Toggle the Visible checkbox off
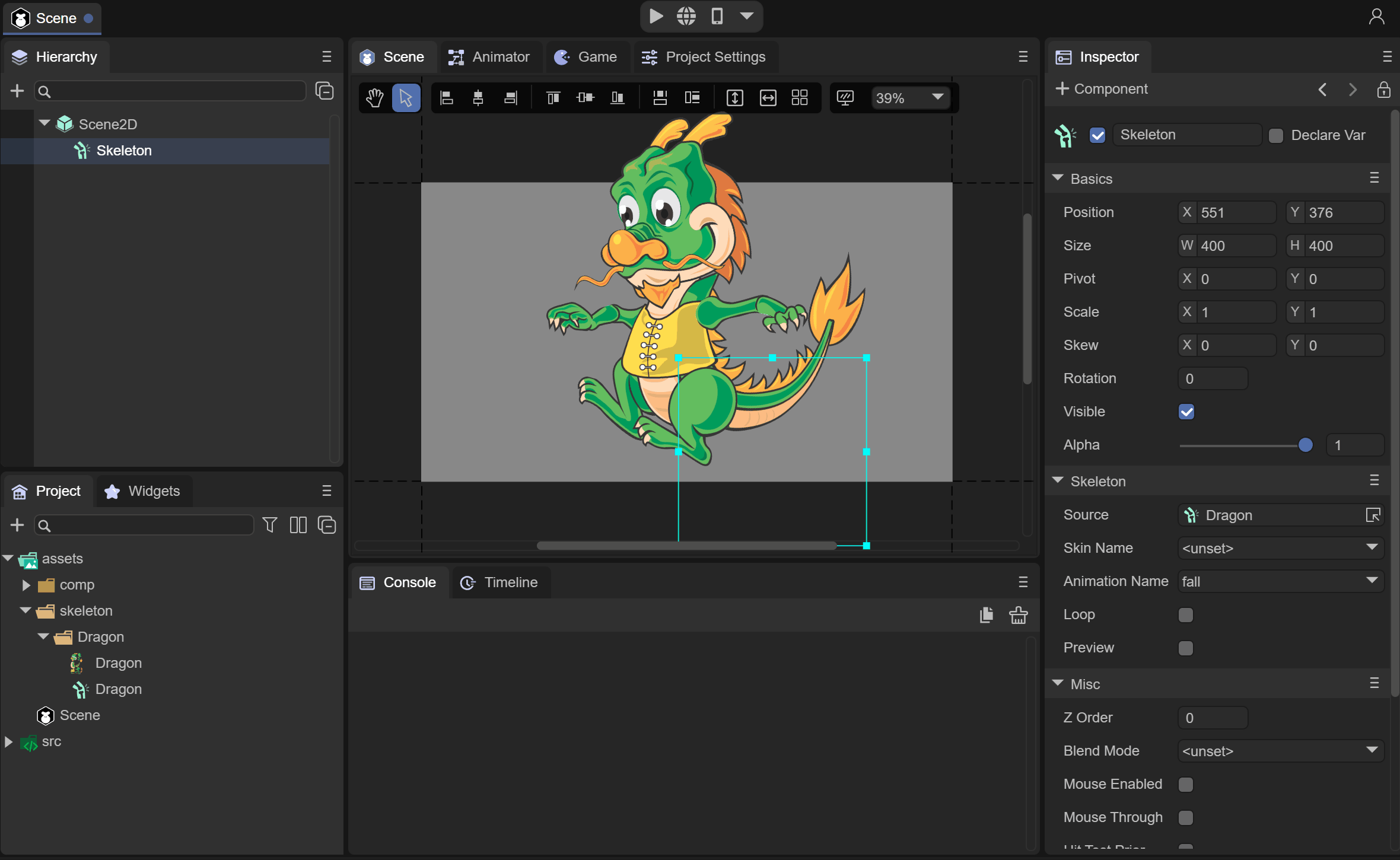The height and width of the screenshot is (860, 1400). pos(1186,412)
